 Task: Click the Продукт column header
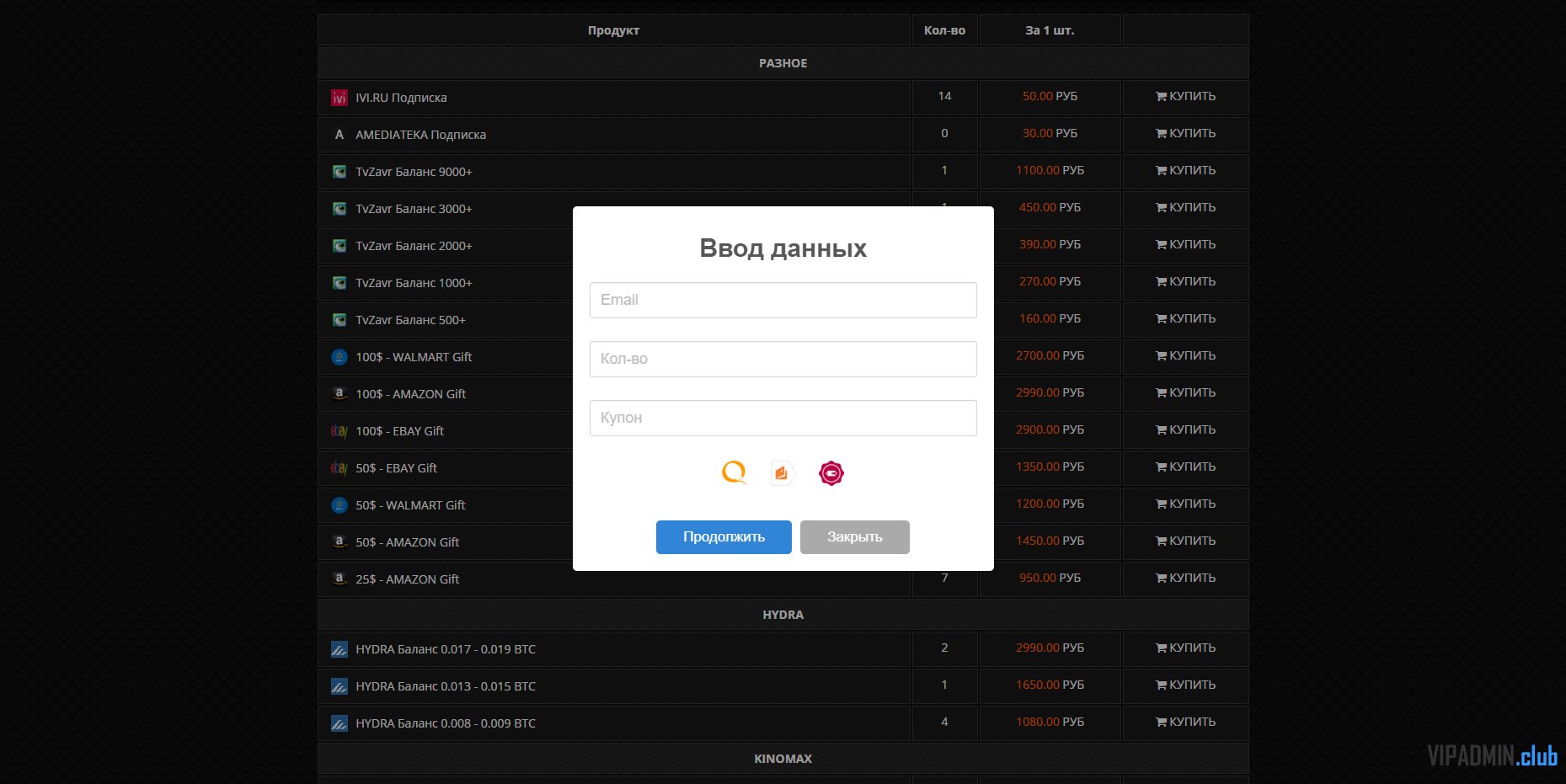click(x=613, y=30)
